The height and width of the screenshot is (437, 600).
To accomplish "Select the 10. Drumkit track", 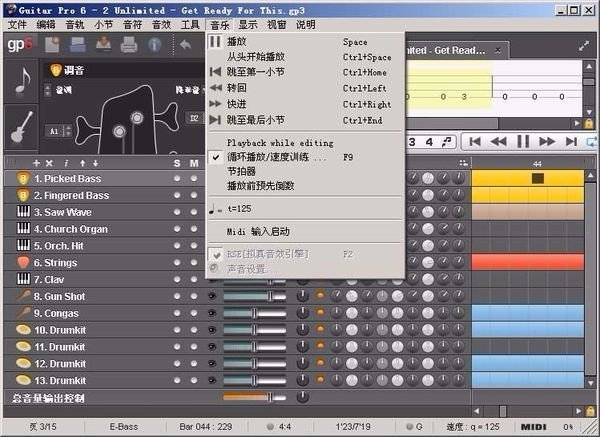I will tap(60, 330).
